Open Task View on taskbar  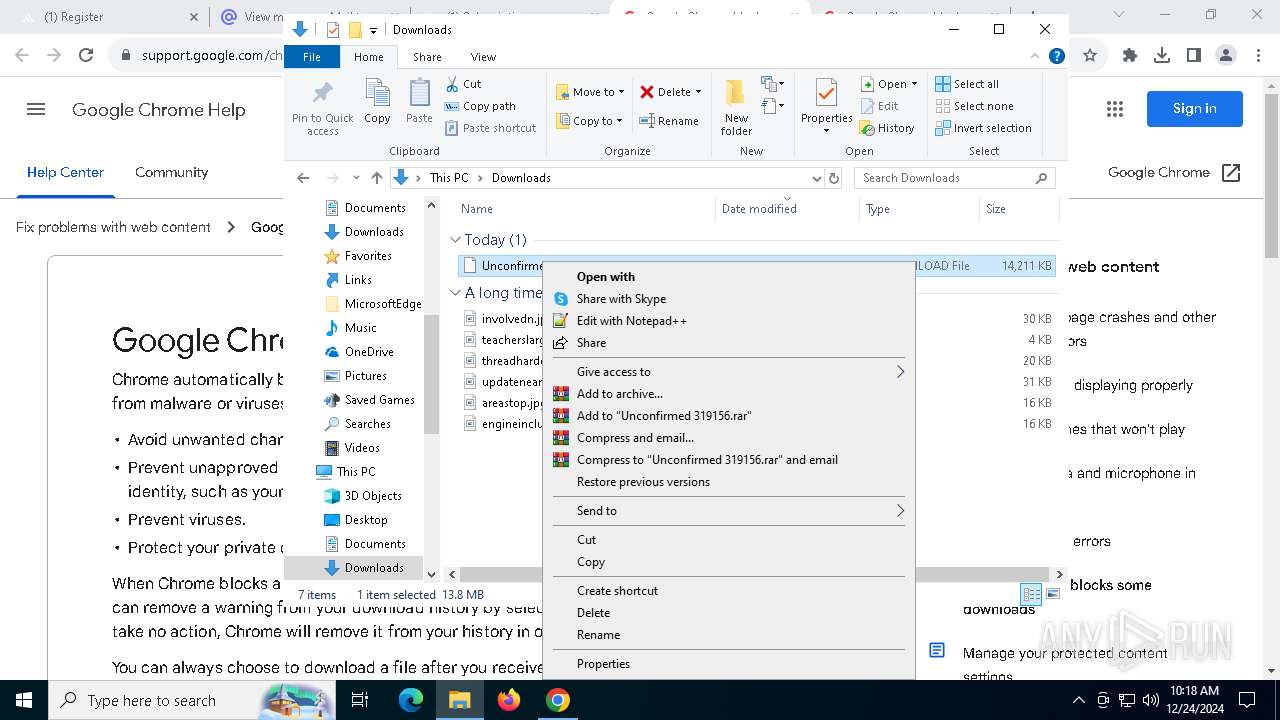point(361,700)
